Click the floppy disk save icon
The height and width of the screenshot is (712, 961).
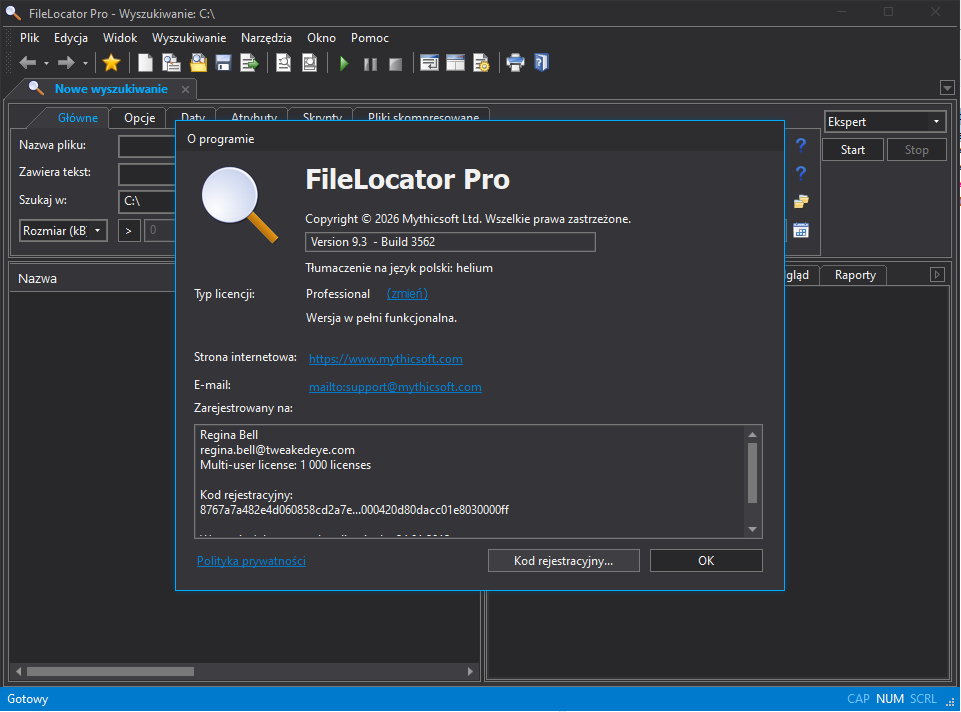click(x=223, y=62)
